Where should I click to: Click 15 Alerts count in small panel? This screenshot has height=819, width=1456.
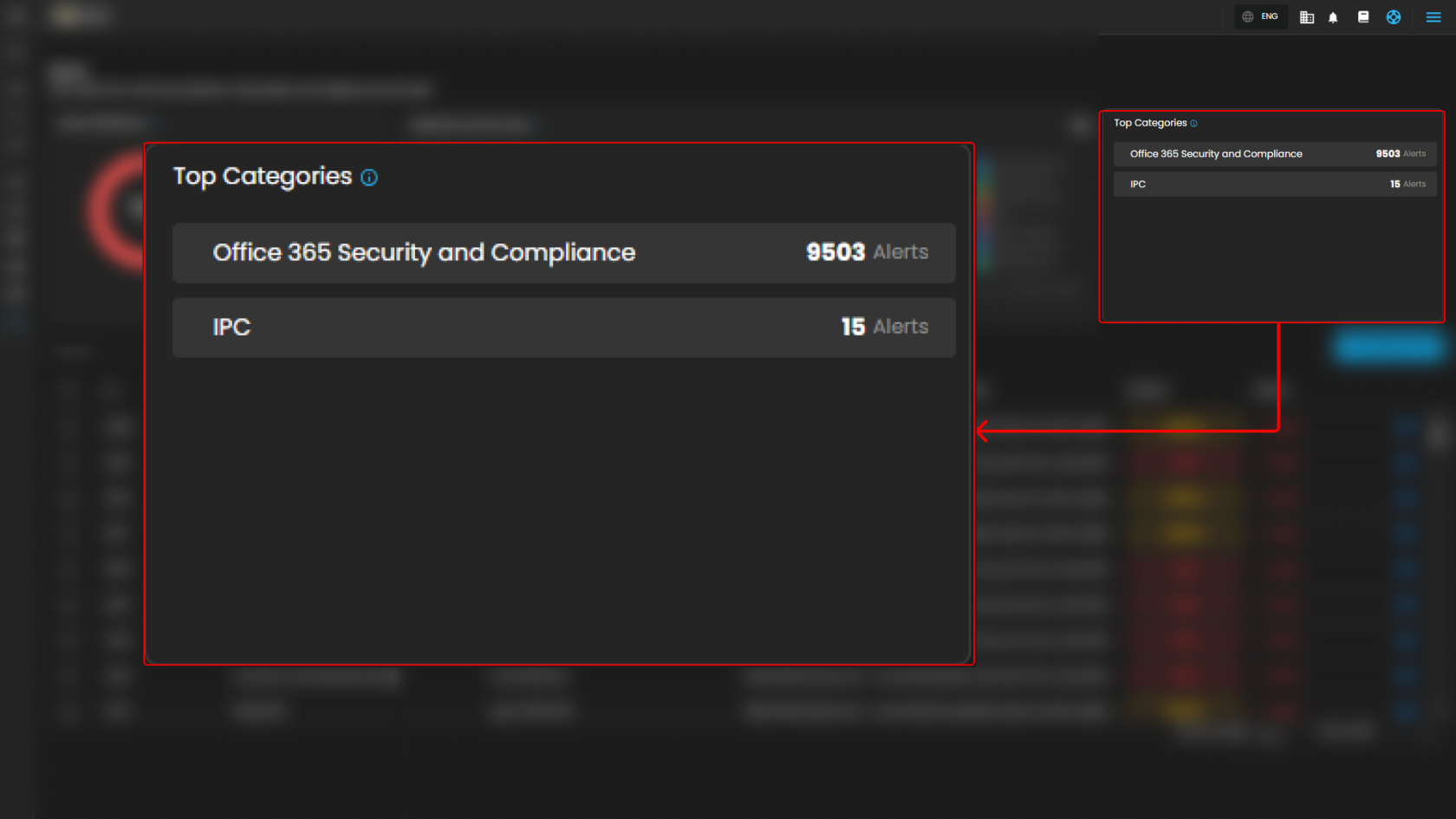click(x=1407, y=184)
